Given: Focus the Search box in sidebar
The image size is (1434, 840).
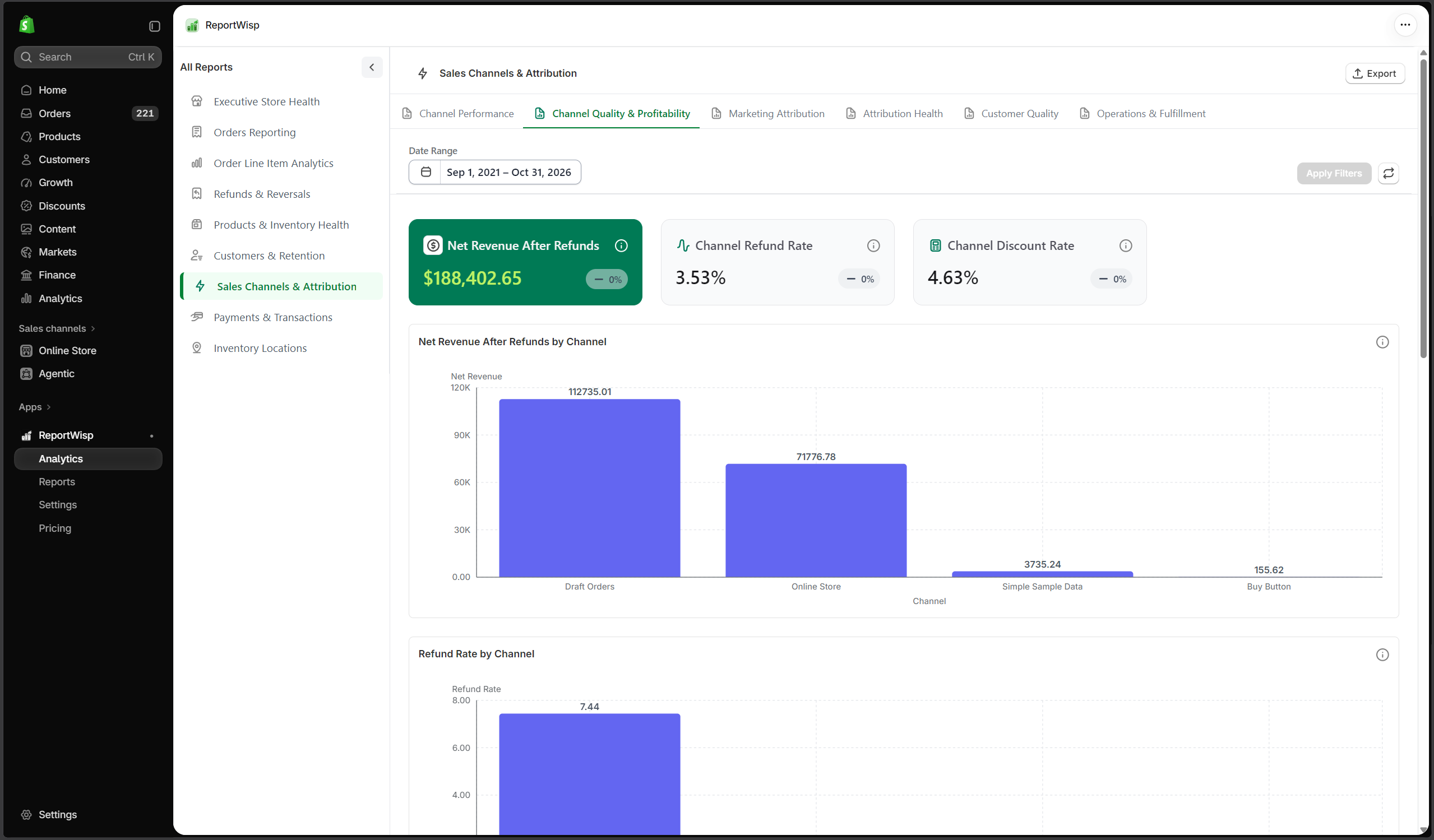Looking at the screenshot, I should coord(88,57).
